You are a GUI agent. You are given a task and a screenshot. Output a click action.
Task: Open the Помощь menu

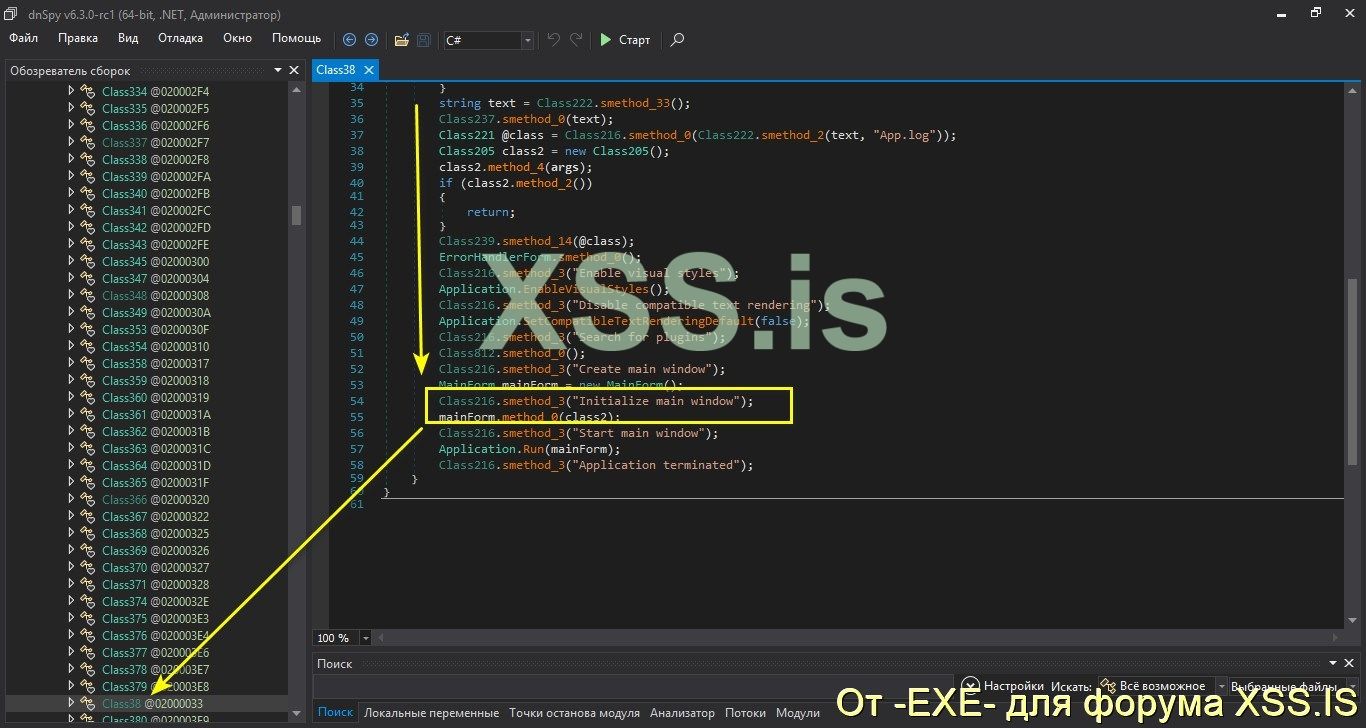[x=297, y=38]
